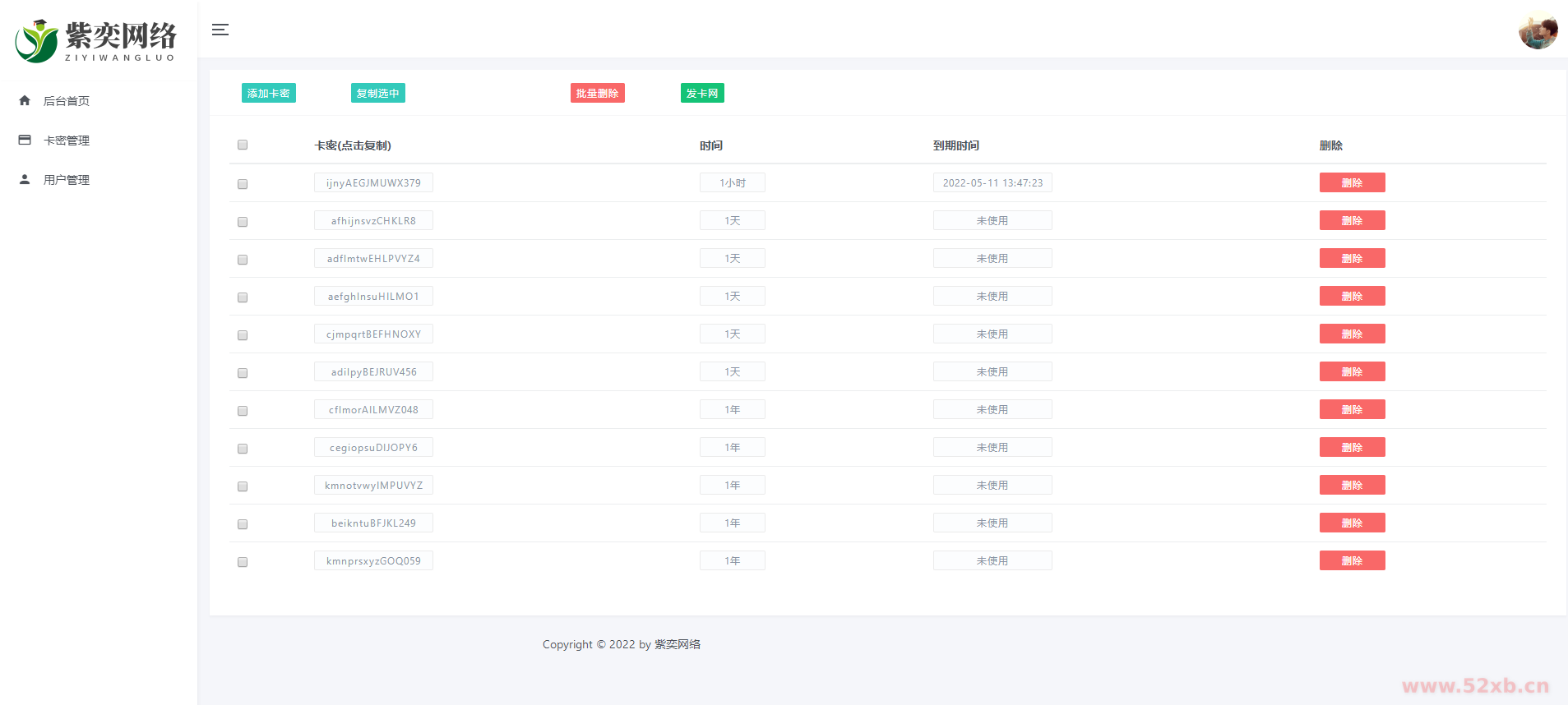Check the box for afhijnsvzCHKLR8
This screenshot has width=1568, height=705.
(243, 222)
